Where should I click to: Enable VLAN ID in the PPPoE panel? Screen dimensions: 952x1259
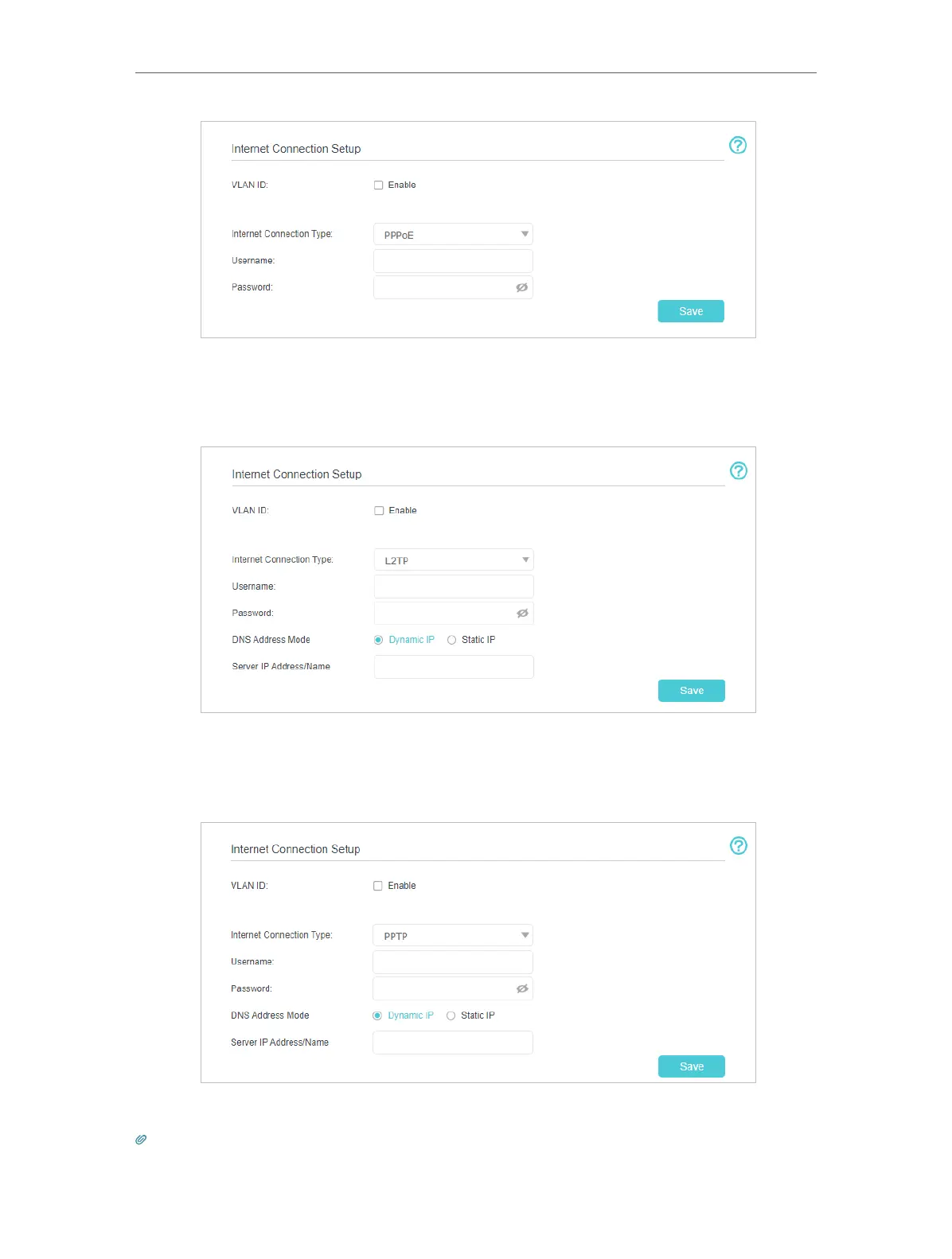coord(379,185)
